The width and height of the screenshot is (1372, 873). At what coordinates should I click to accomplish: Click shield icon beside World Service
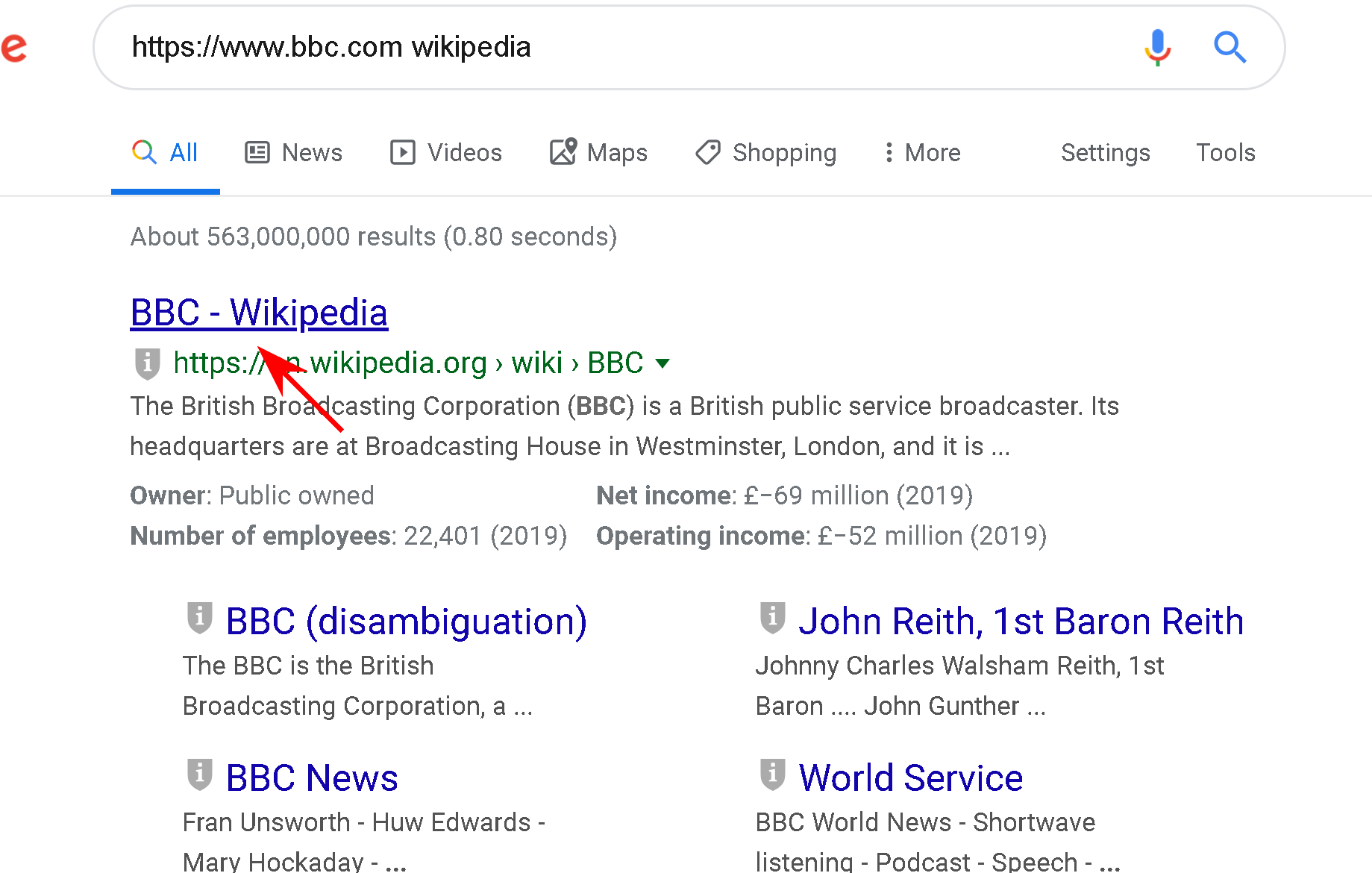[772, 775]
